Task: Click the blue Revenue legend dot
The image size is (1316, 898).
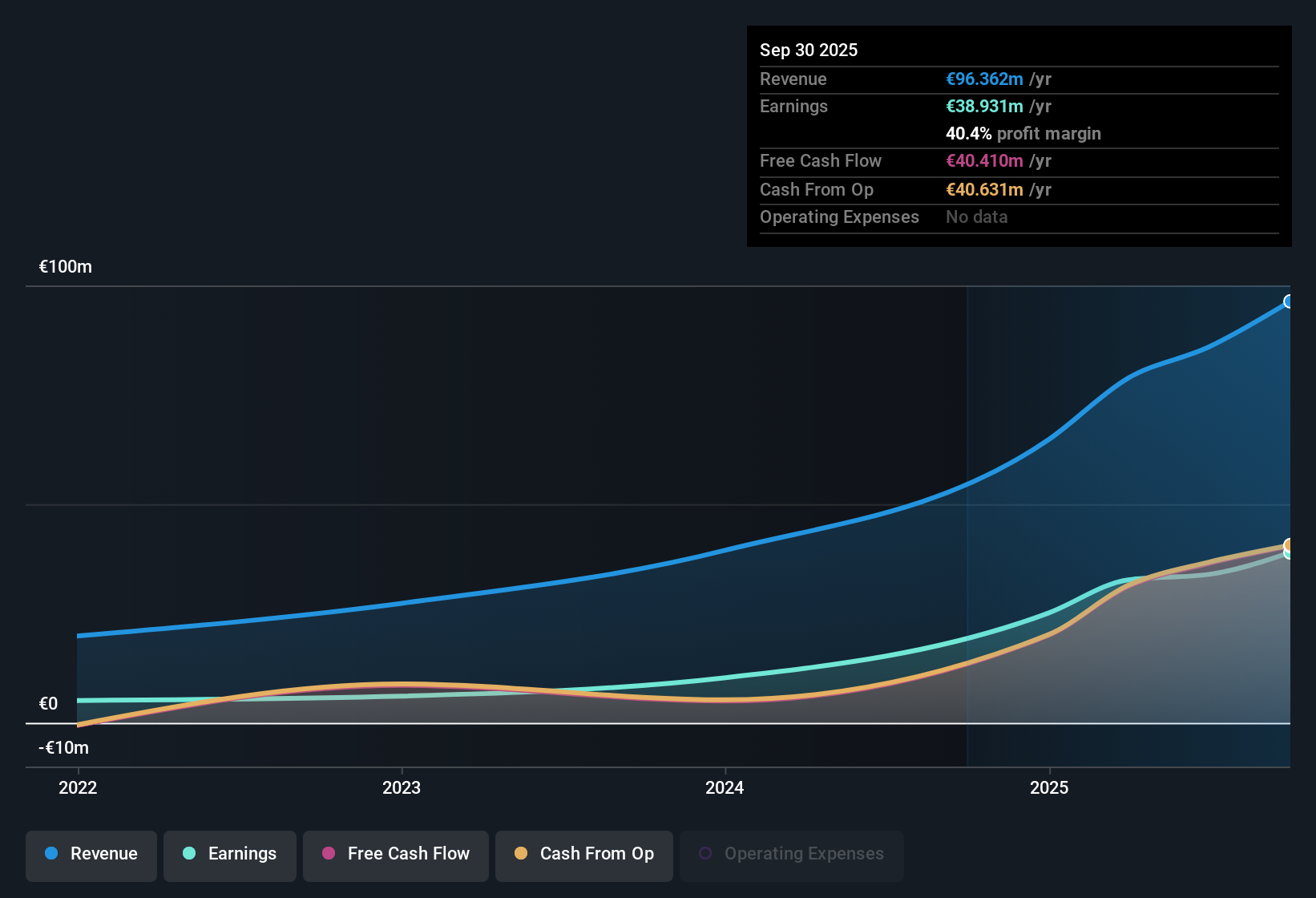Action: click(x=50, y=854)
